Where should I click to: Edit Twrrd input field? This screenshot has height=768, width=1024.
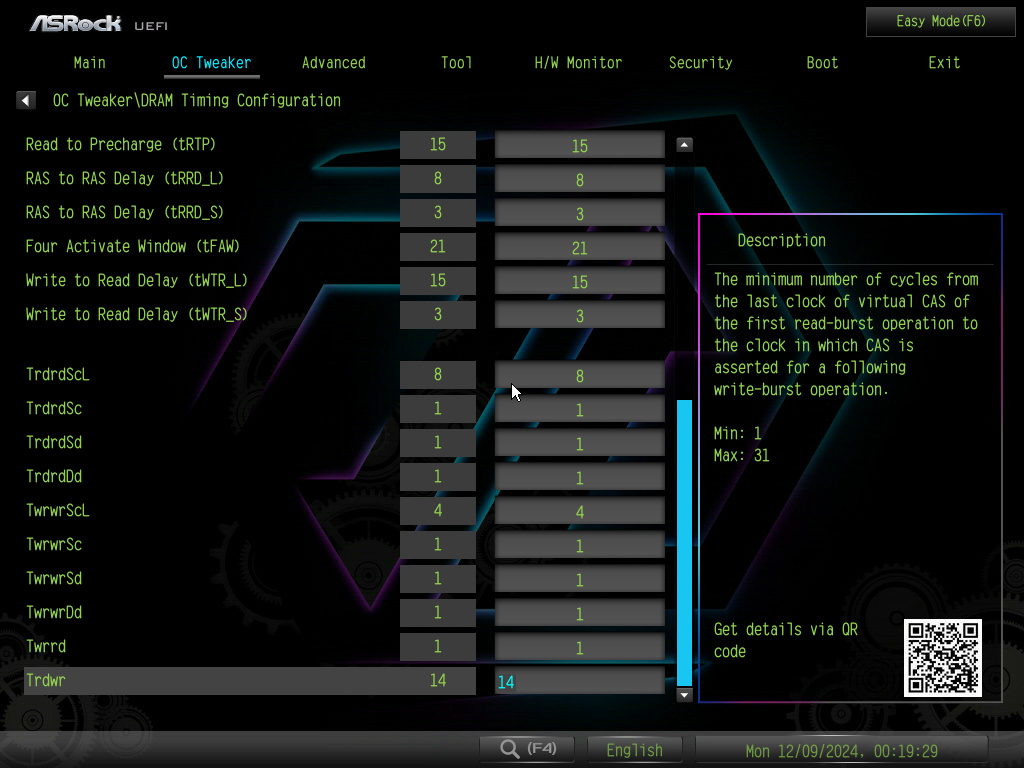(x=579, y=647)
